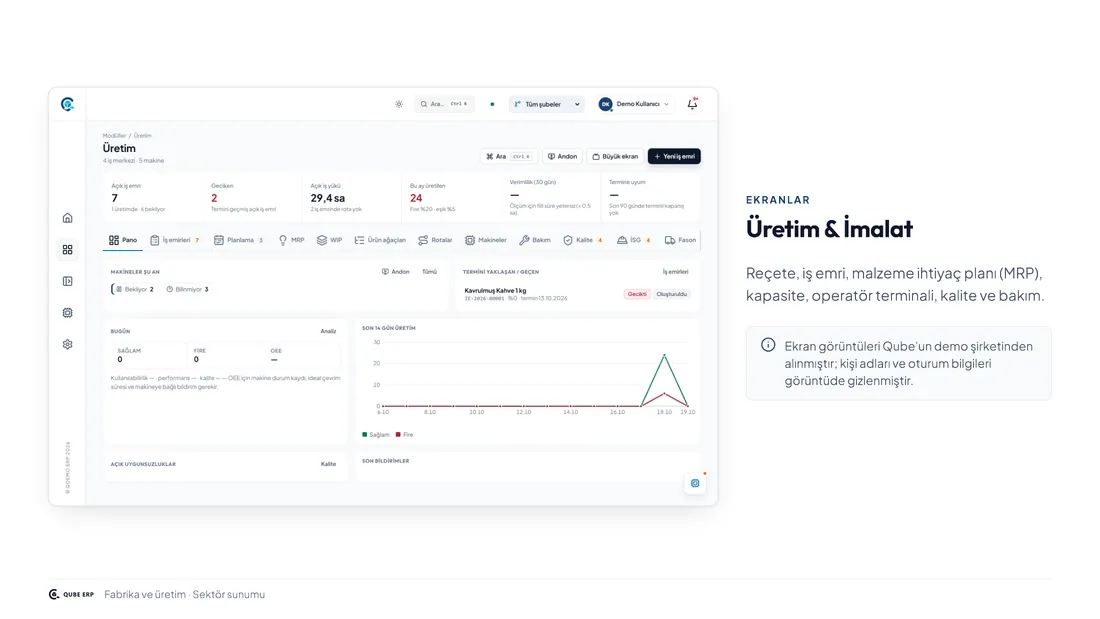Toggle the Bilinmiyor 3 machine filter chip
The width and height of the screenshot is (1100, 619).
coord(187,289)
